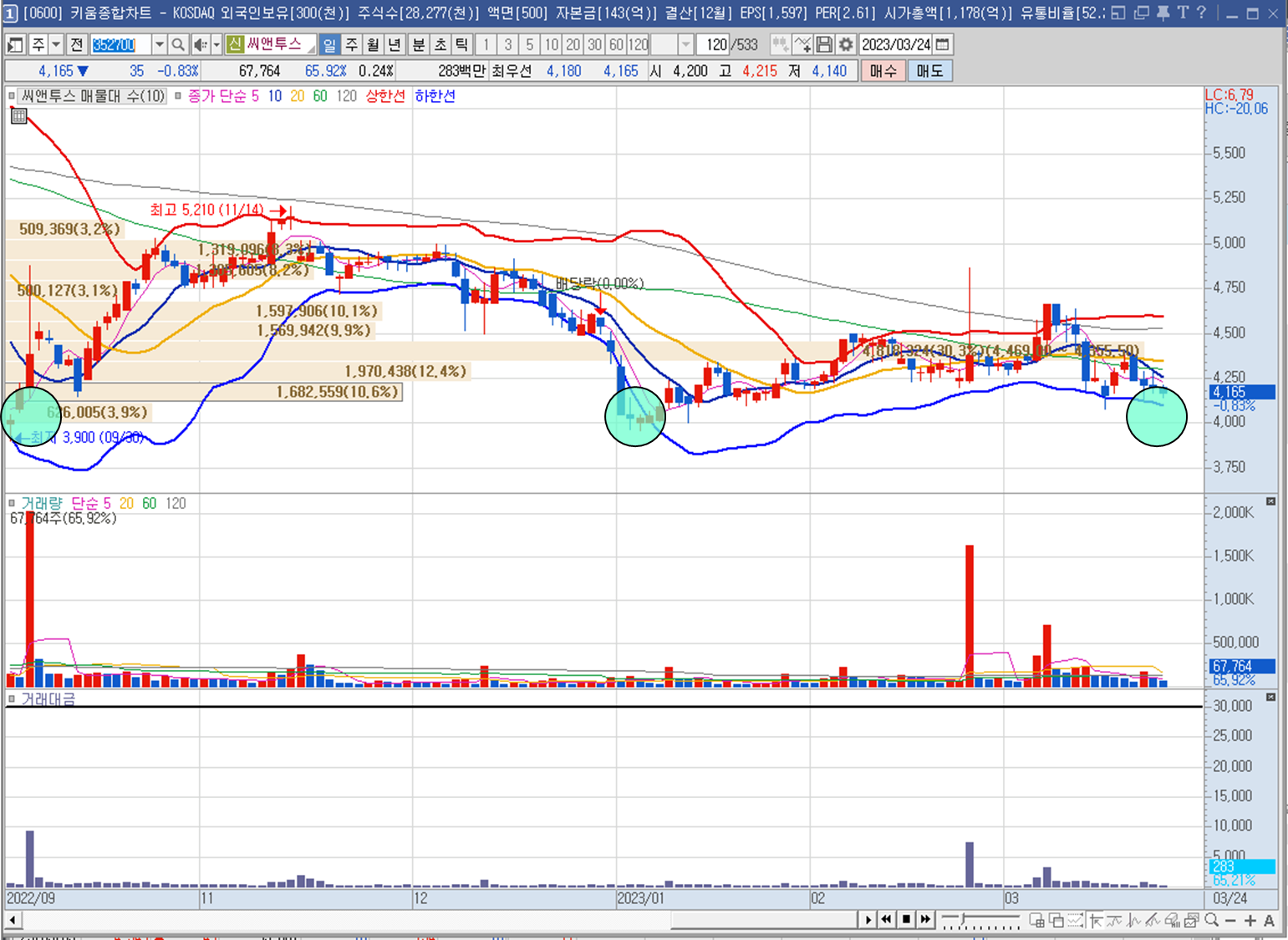The image size is (1288, 940).
Task: Click the 하한선 lower band label
Action: (x=435, y=97)
